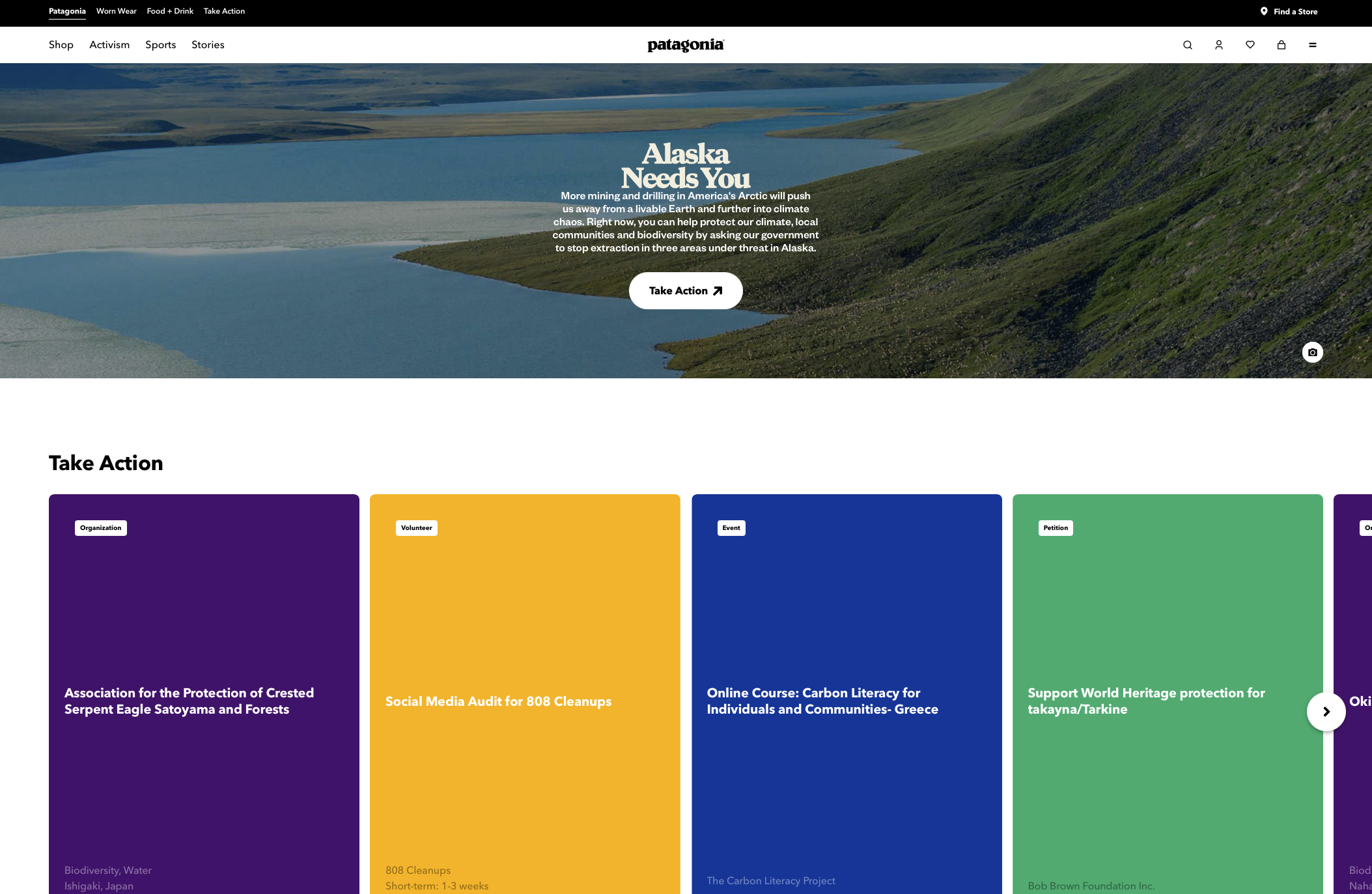This screenshot has height=894, width=1372.
Task: Click '808 Cleanups' organization text
Action: pyautogui.click(x=418, y=871)
